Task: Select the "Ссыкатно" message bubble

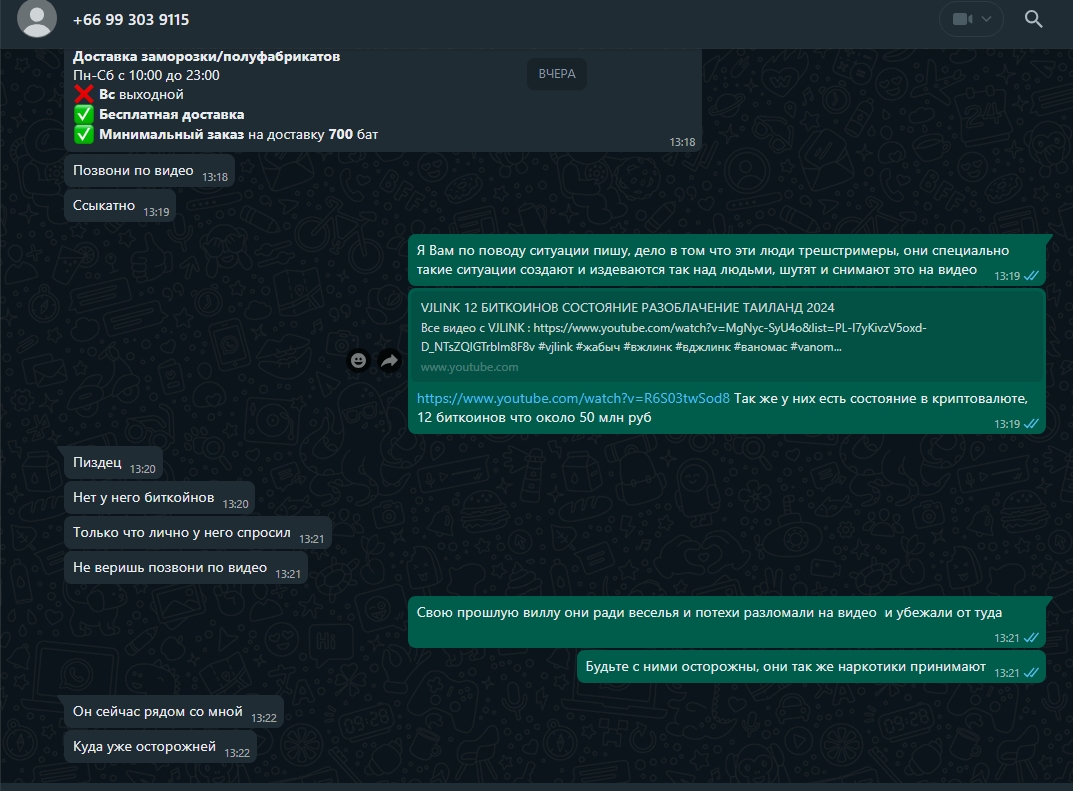Action: (x=104, y=205)
